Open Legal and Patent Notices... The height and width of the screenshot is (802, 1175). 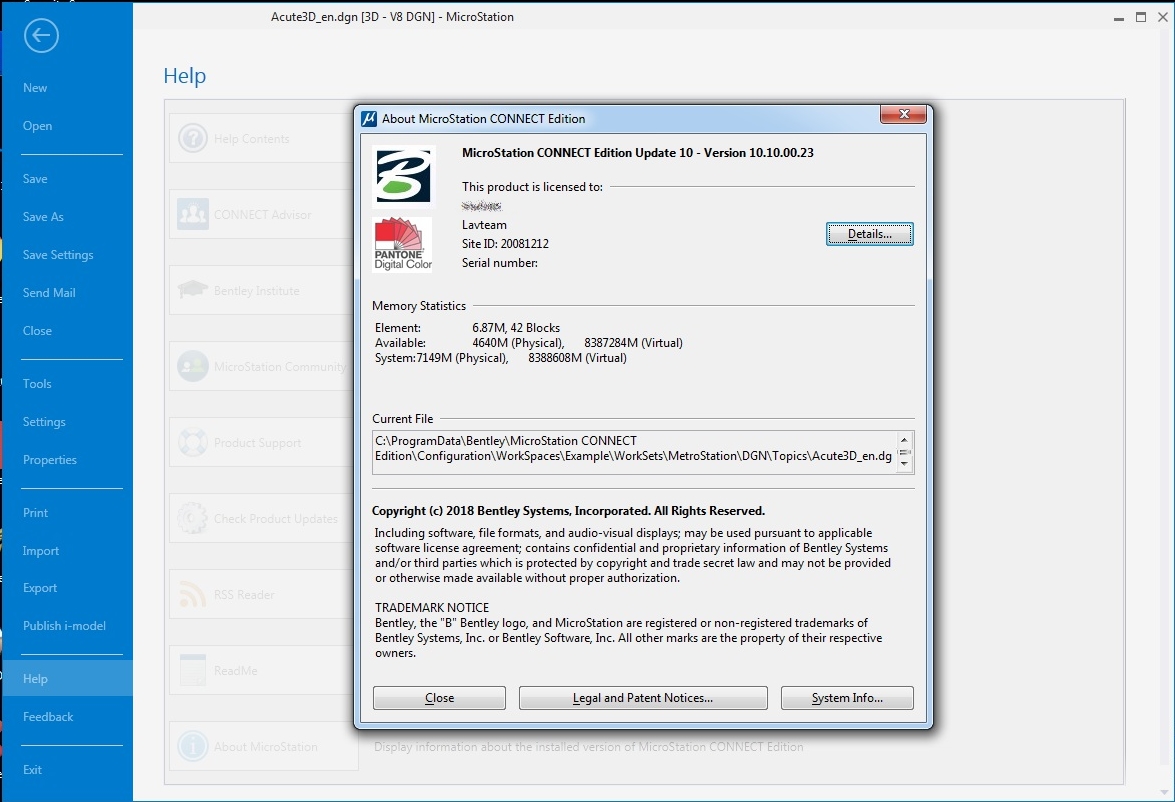643,698
